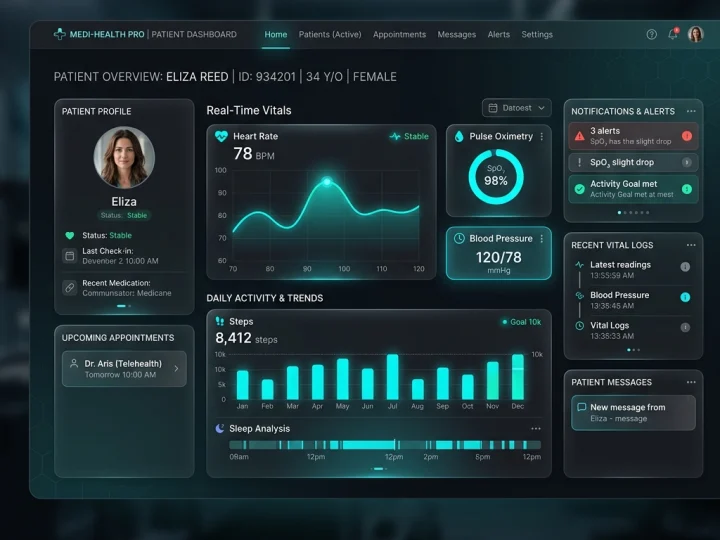This screenshot has width=720, height=540.
Task: Open the Blood Pressure card options menu
Action: pos(542,239)
